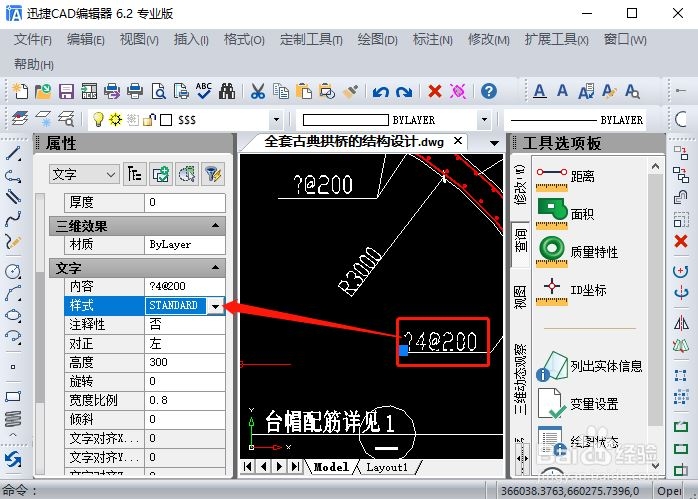Open the 文字 object type dropdown
Image resolution: width=698 pixels, height=499 pixels.
[84, 174]
